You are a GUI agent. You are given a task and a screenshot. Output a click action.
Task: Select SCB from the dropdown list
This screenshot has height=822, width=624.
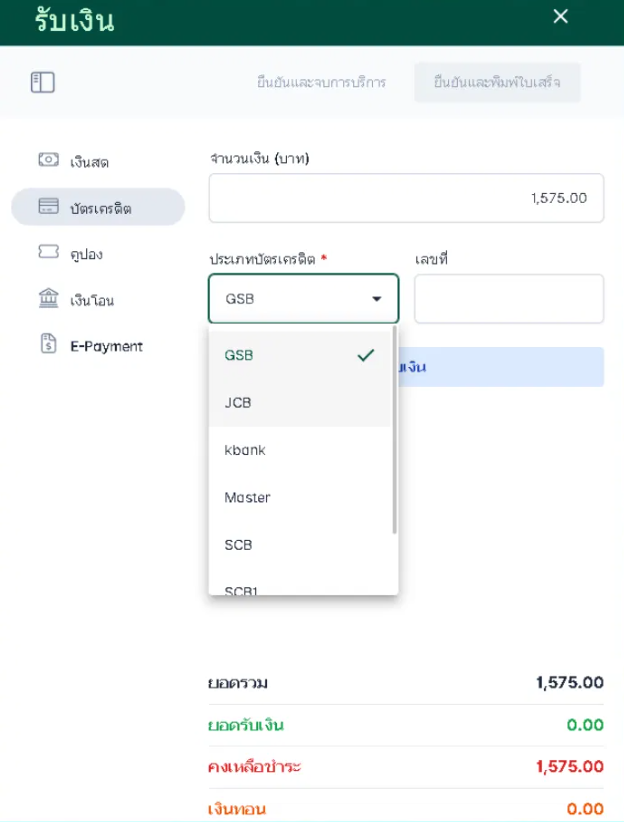(x=239, y=545)
